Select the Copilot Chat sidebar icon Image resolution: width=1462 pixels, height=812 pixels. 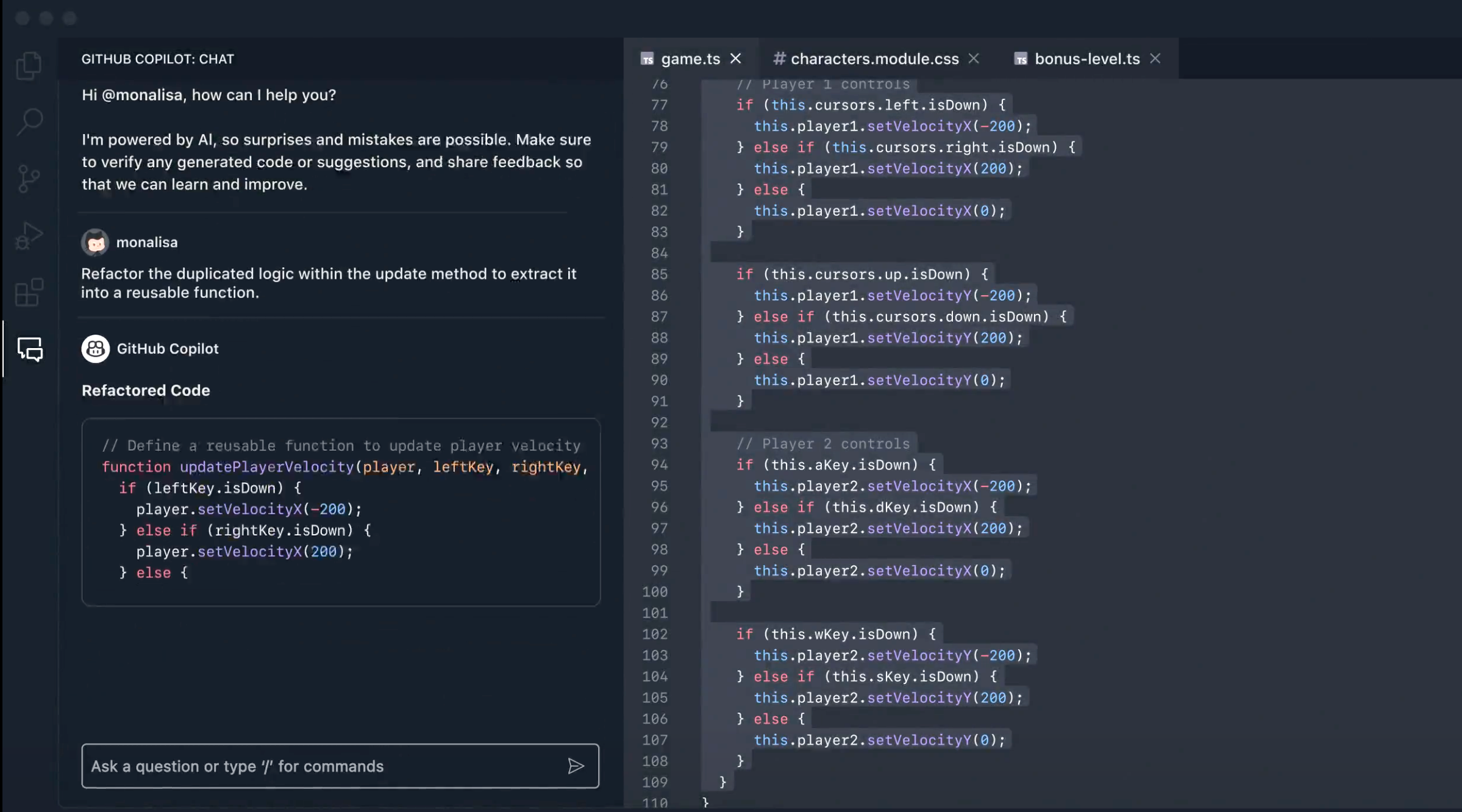pyautogui.click(x=30, y=349)
